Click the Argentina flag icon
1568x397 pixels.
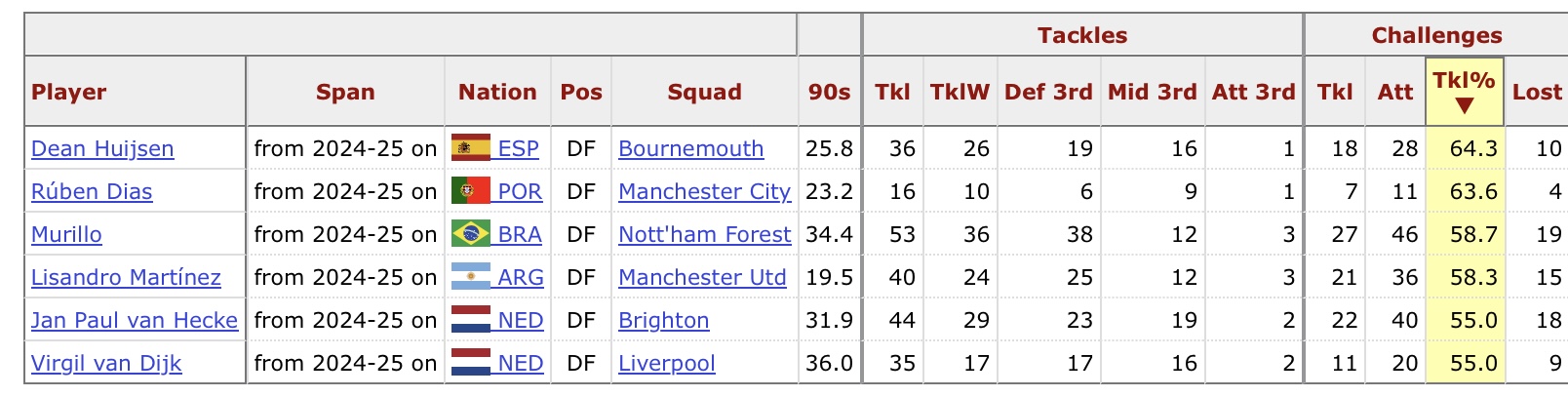[x=470, y=277]
